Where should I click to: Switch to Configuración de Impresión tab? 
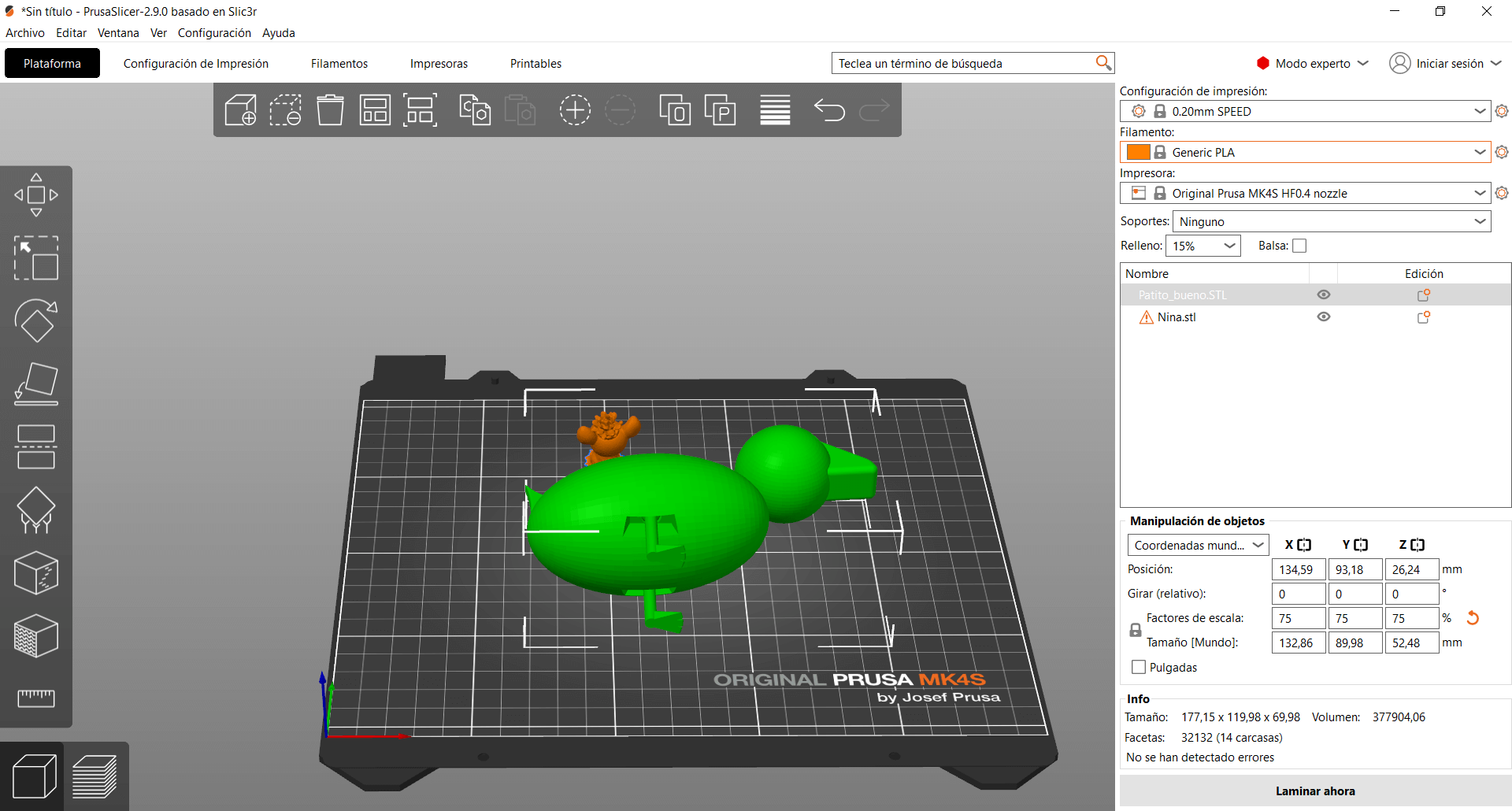[196, 63]
